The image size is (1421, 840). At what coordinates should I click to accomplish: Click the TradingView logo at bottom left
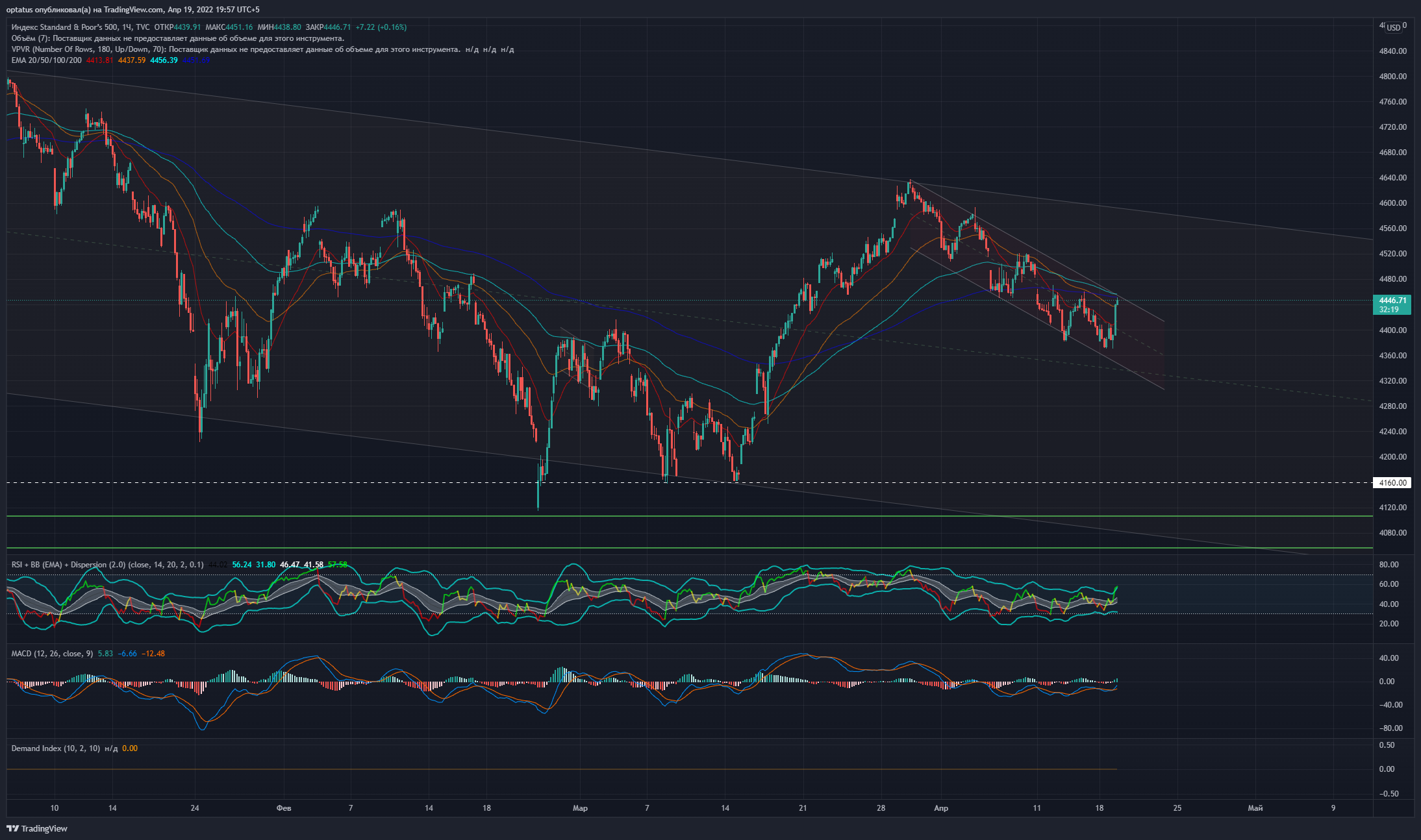[x=37, y=828]
